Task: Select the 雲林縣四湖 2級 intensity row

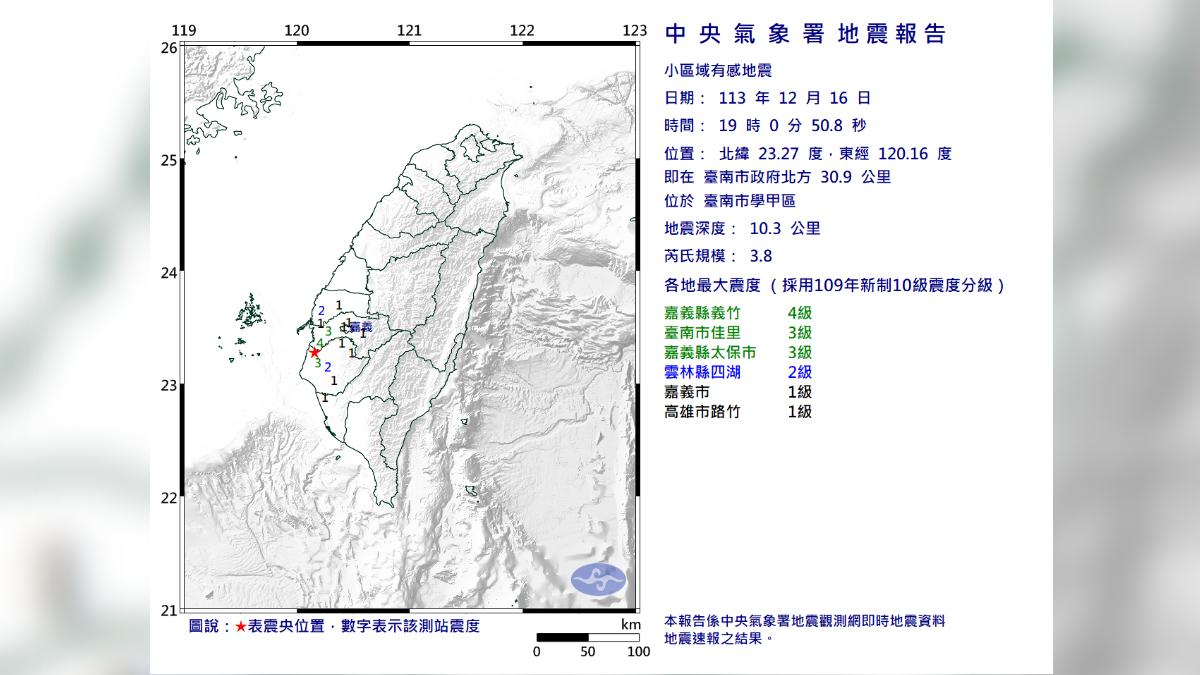Action: click(x=738, y=372)
